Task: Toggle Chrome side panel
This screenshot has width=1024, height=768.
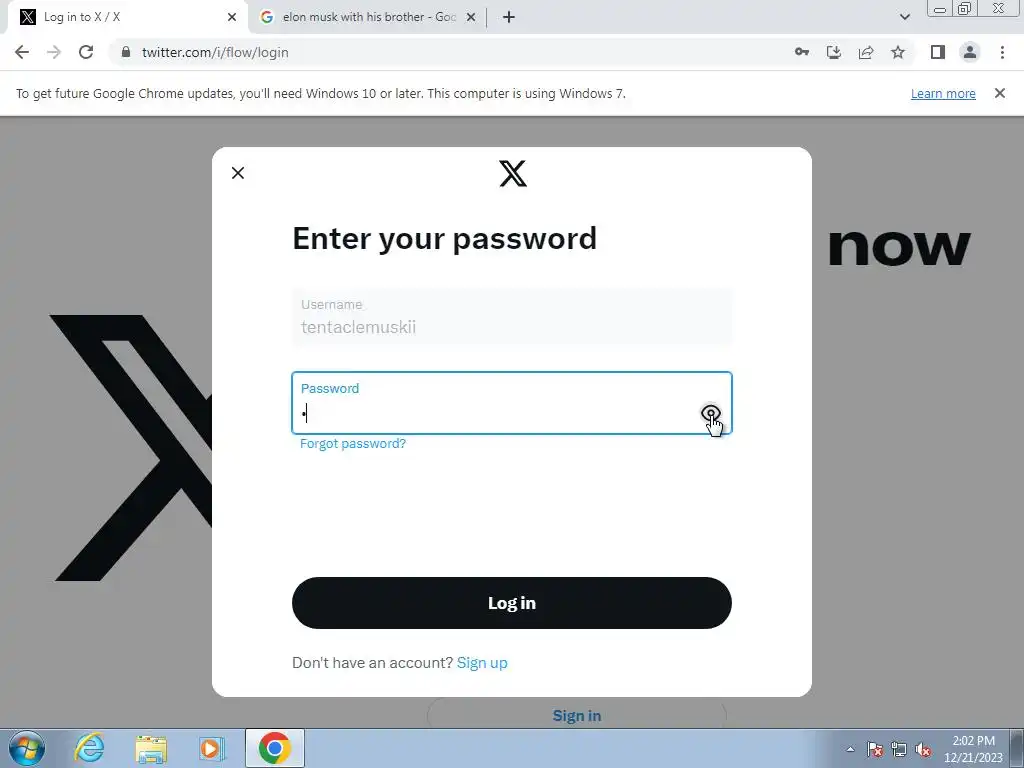Action: (938, 52)
